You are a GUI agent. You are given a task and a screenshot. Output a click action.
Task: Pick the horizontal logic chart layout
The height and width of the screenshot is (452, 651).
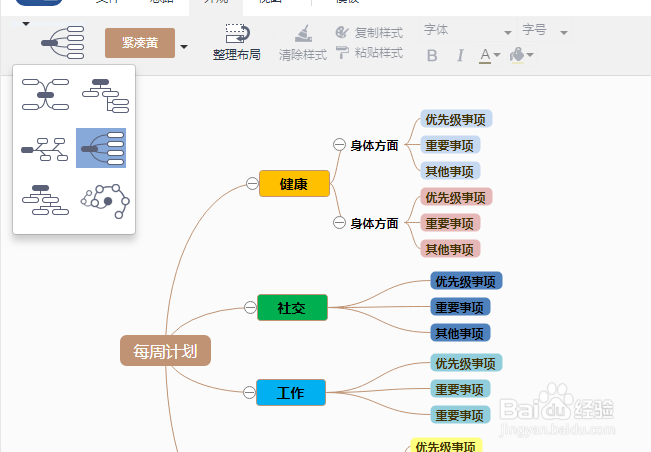pyautogui.click(x=45, y=149)
